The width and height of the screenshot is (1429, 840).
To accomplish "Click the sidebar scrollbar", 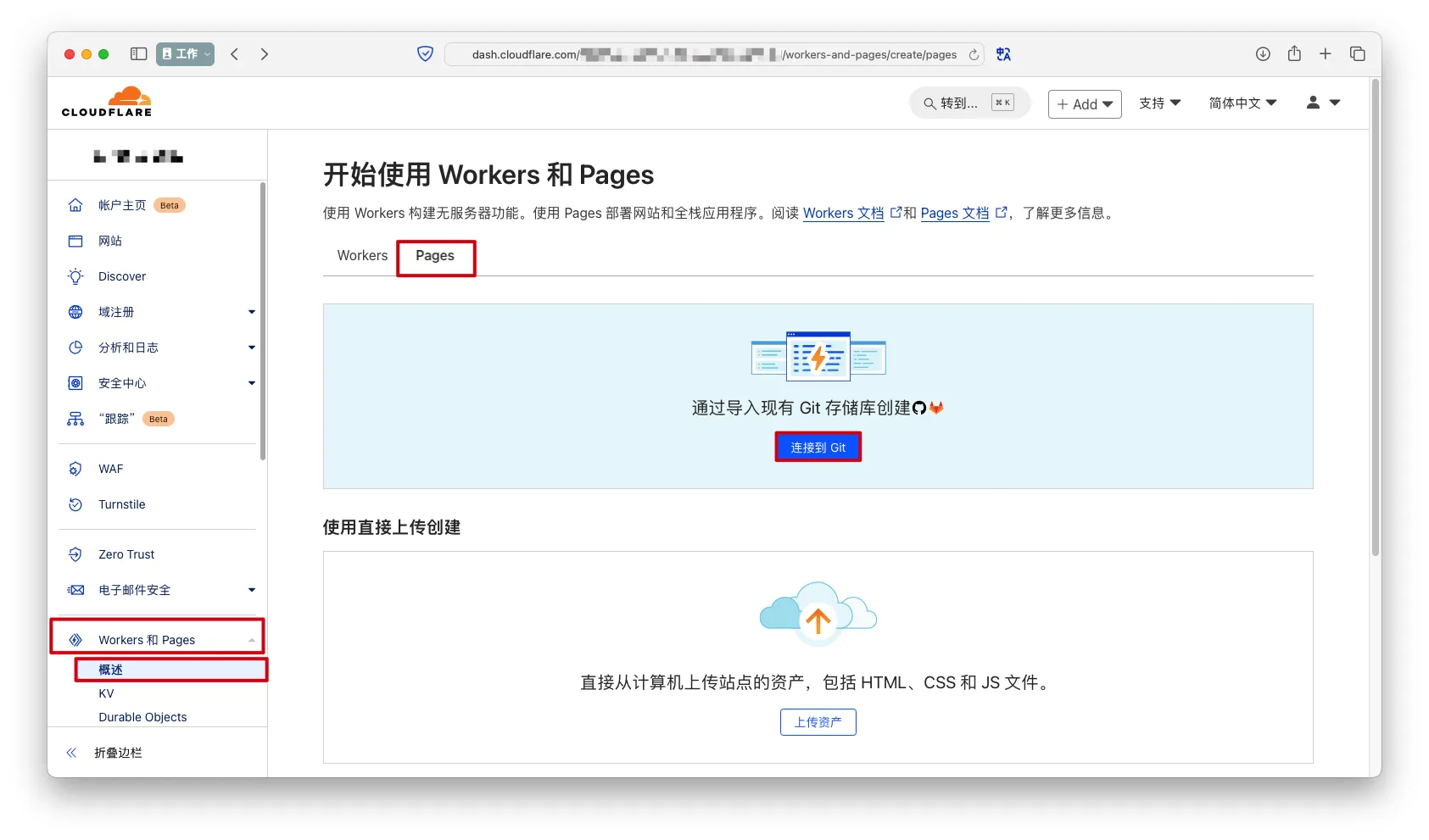I will pos(263,322).
